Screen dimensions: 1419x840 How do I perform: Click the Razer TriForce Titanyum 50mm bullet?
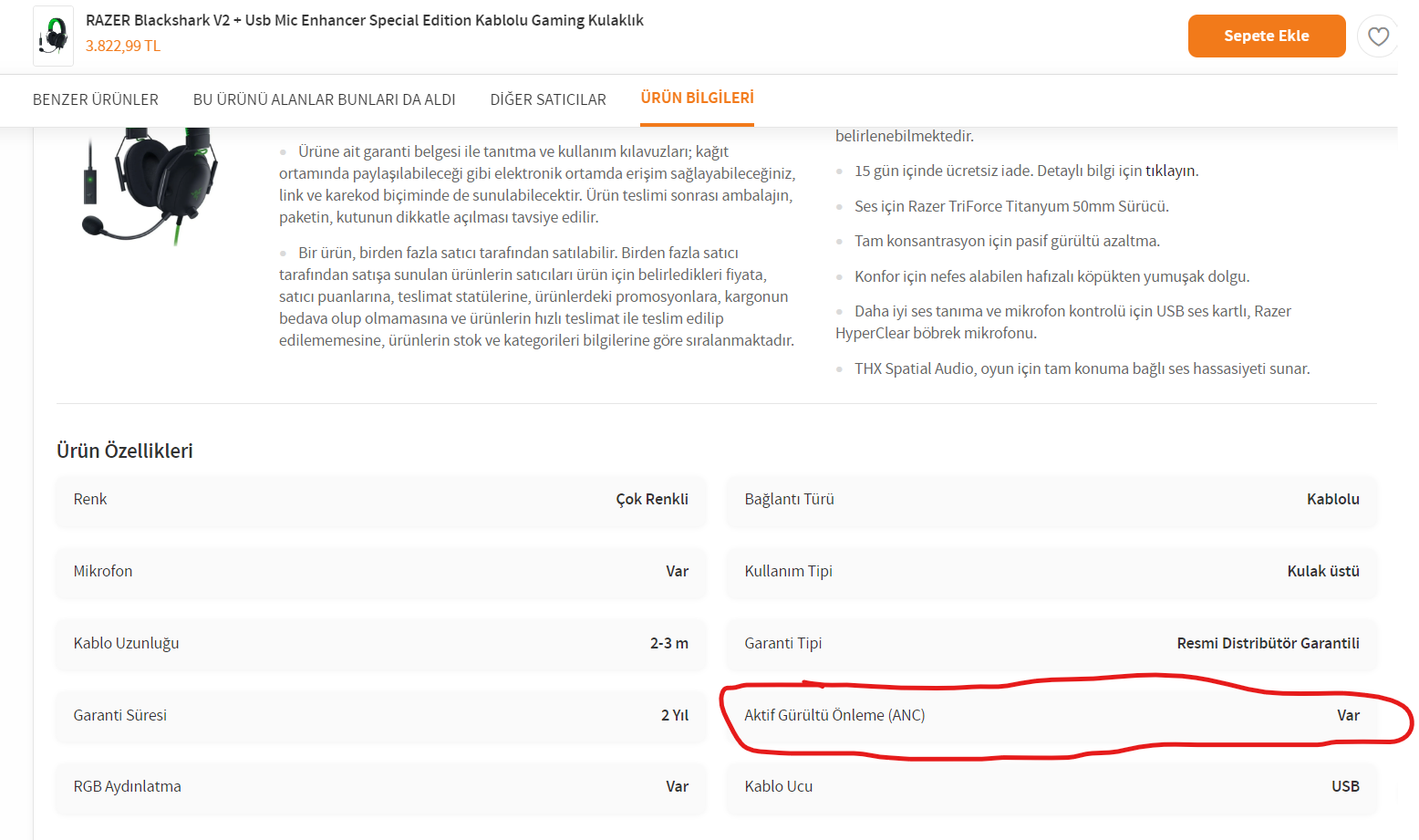click(1011, 206)
